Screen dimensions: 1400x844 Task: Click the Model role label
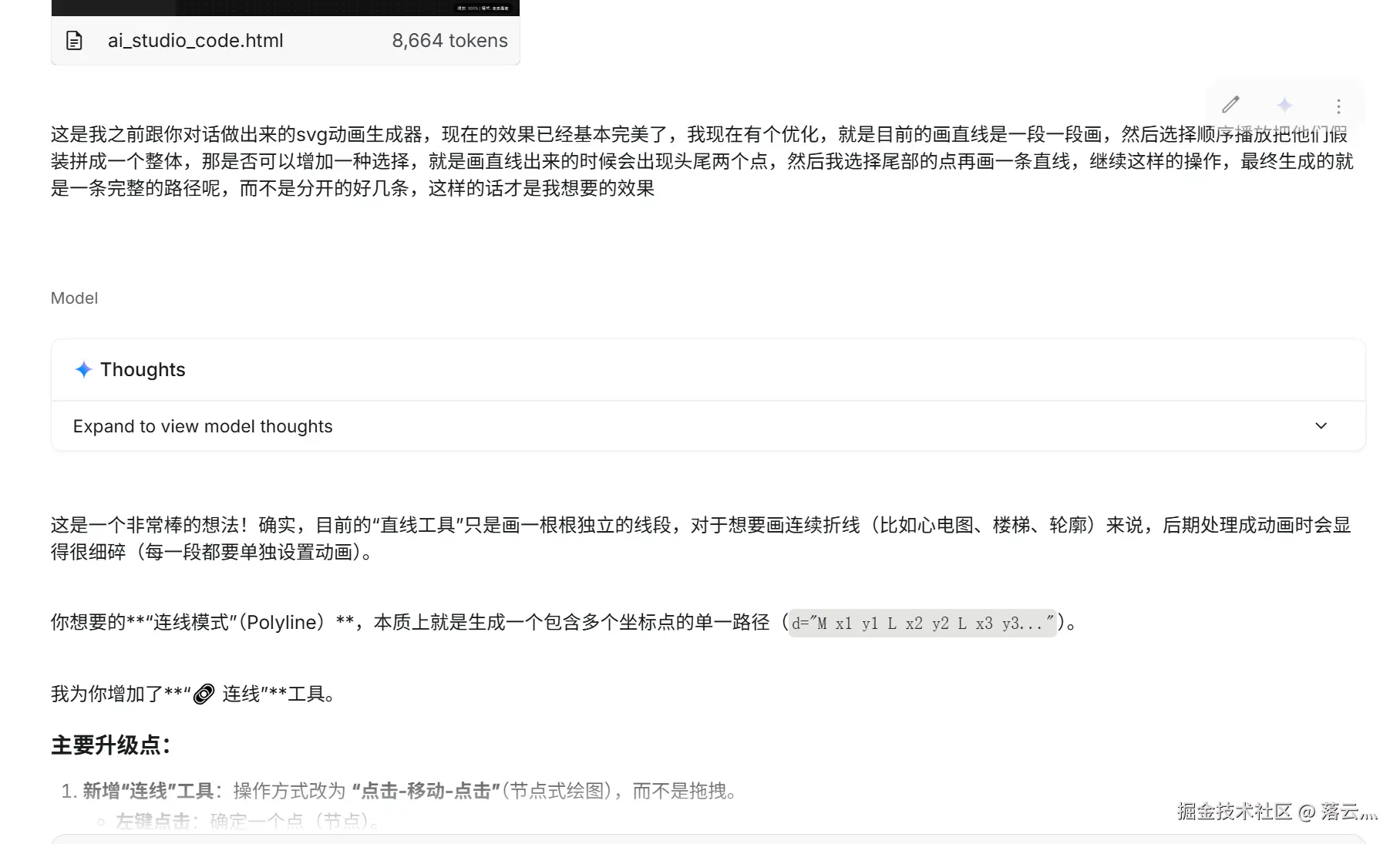(74, 298)
